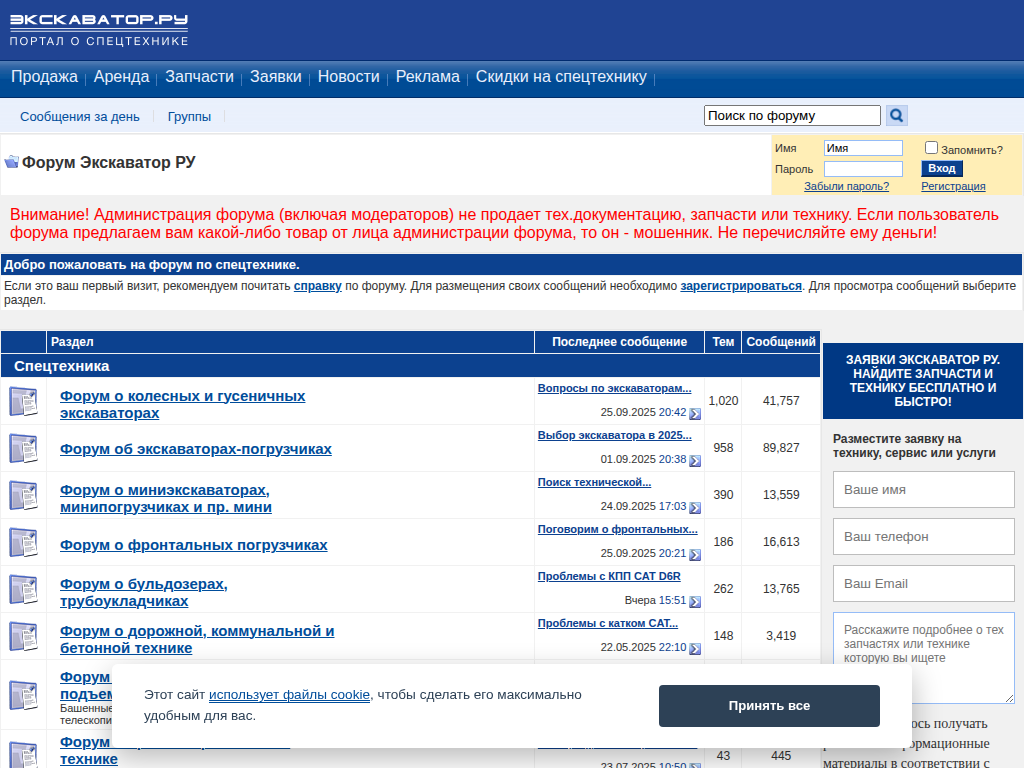1024x768 pixels.
Task: Click the forum search magnifier icon
Action: [x=897, y=116]
